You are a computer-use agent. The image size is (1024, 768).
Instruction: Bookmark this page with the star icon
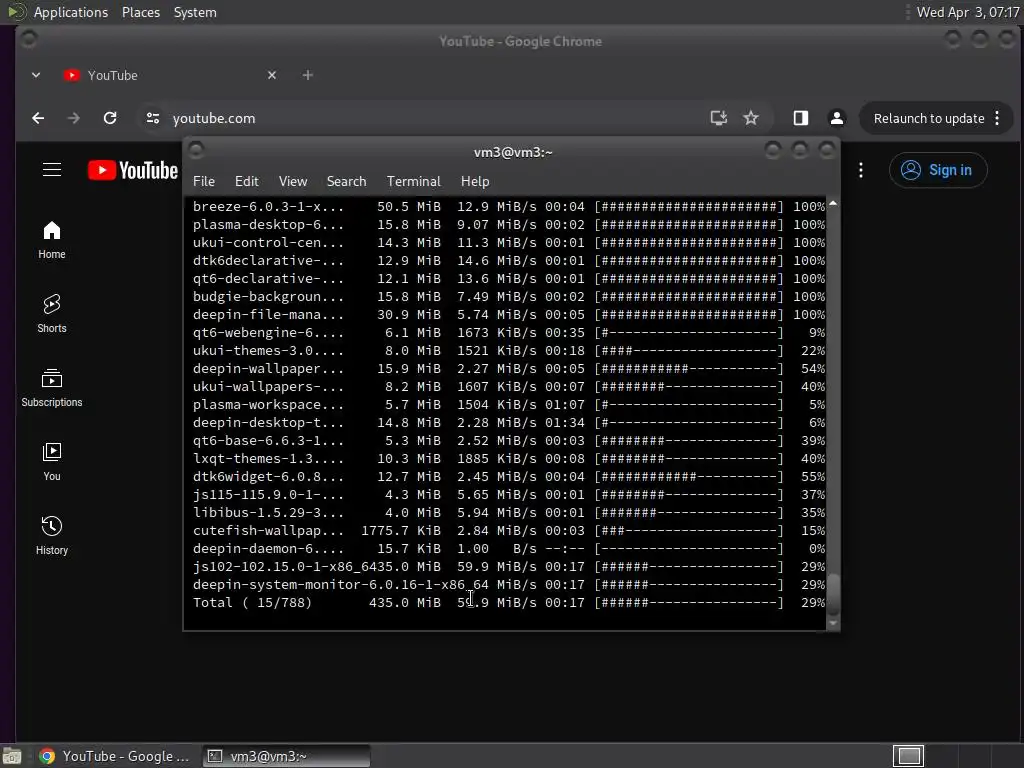point(751,118)
